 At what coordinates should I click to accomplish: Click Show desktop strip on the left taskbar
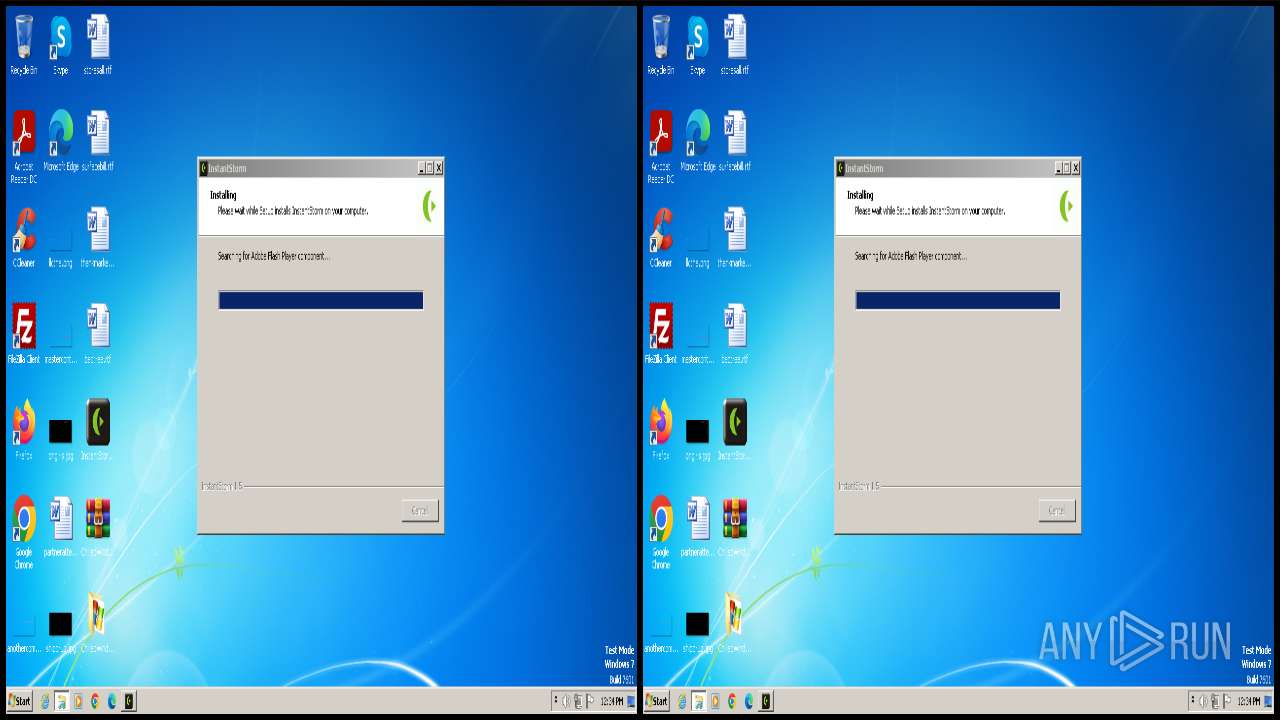coord(631,701)
